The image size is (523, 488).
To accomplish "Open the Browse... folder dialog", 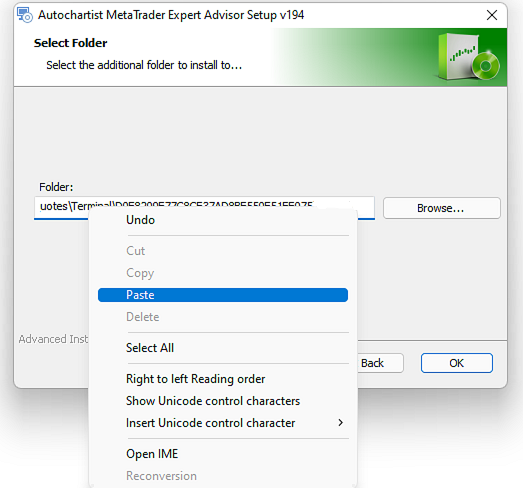I will point(442,208).
